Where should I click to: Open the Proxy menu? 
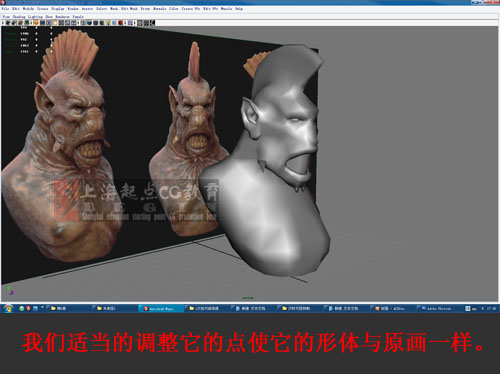point(145,9)
